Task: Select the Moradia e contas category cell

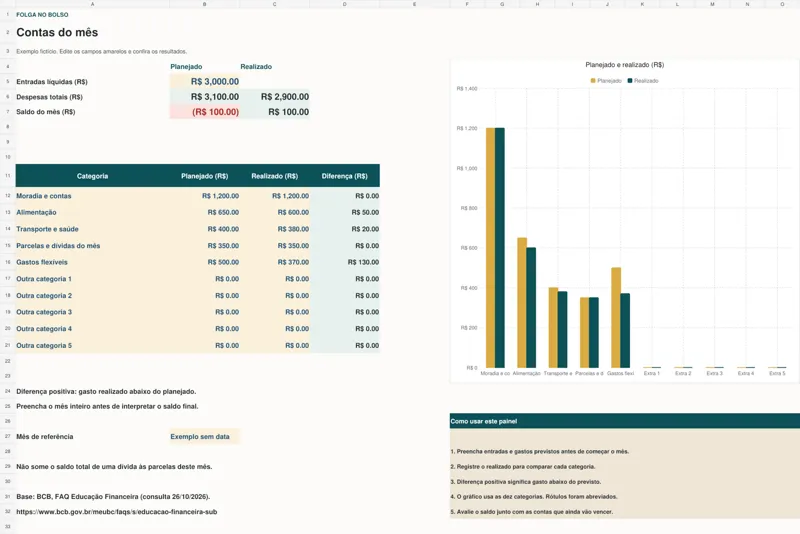Action: pyautogui.click(x=92, y=196)
